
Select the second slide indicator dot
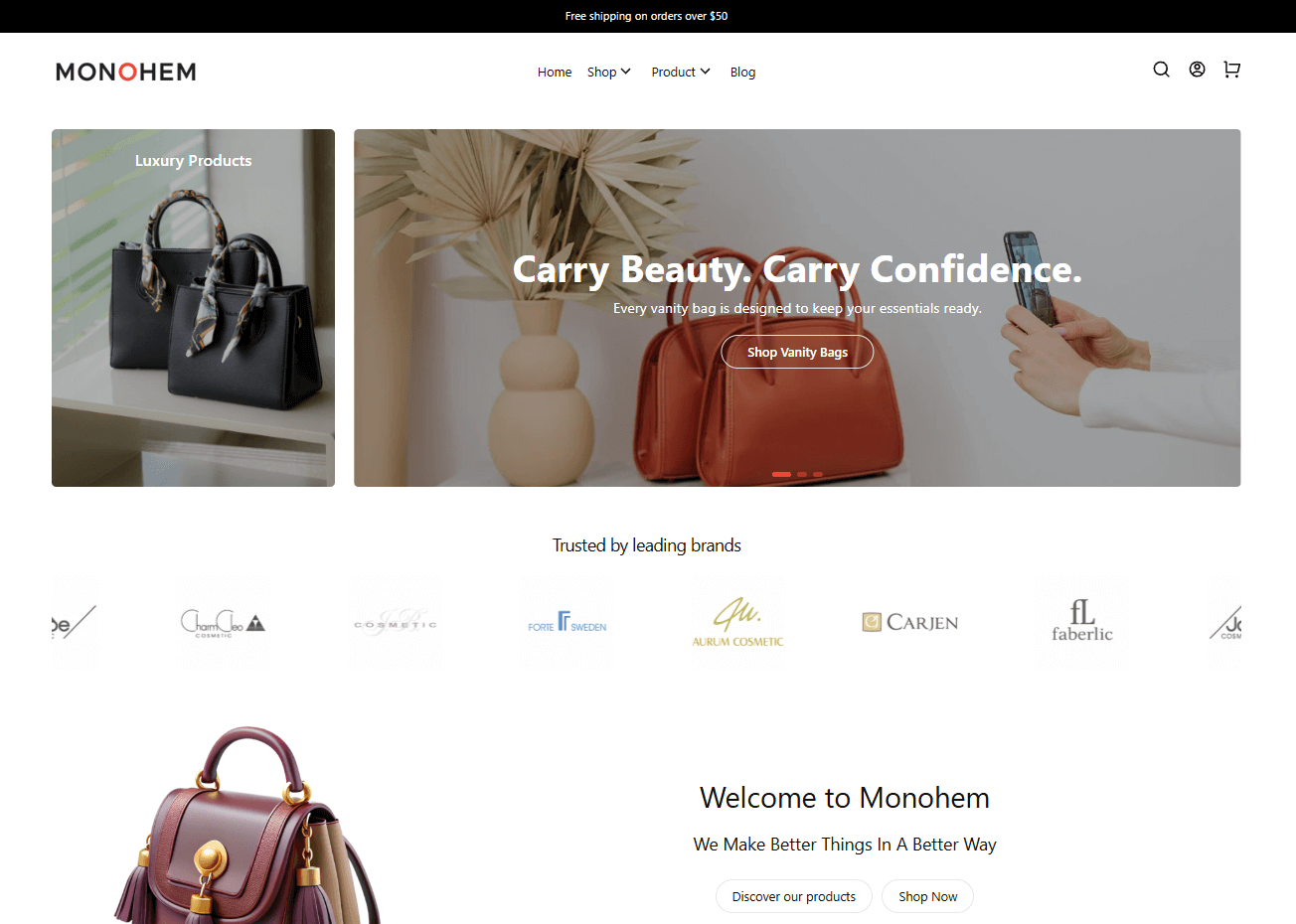(x=802, y=475)
